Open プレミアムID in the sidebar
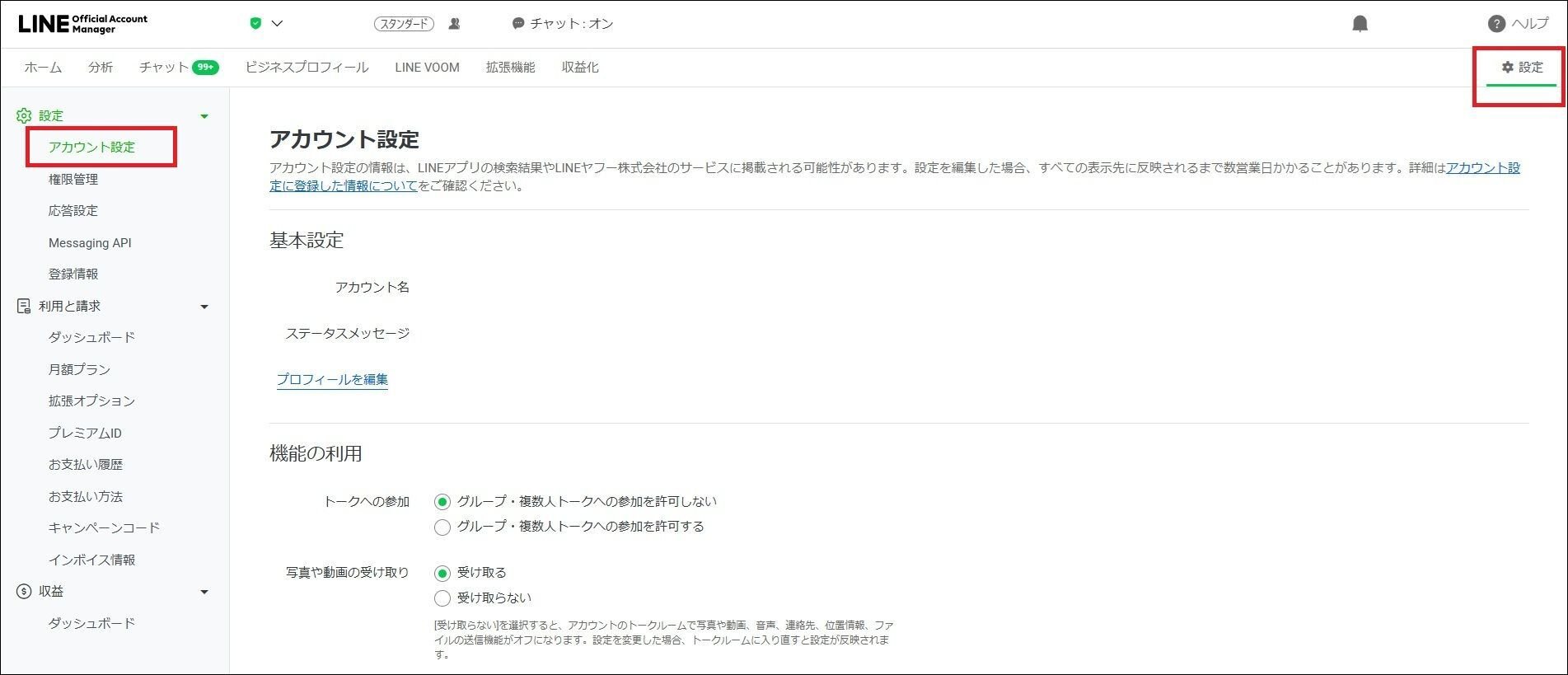The height and width of the screenshot is (675, 1568). click(x=85, y=434)
